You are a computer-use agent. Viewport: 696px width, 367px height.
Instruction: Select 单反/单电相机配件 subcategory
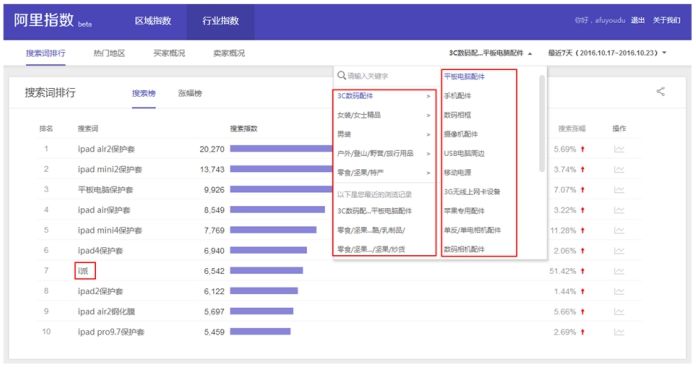(472, 230)
